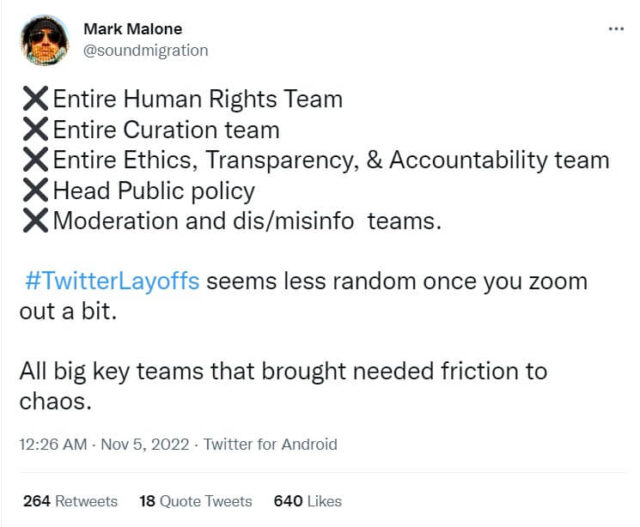Click the 'Entire Curation team' text
Image resolution: width=640 pixels, height=527 pixels.
point(166,130)
